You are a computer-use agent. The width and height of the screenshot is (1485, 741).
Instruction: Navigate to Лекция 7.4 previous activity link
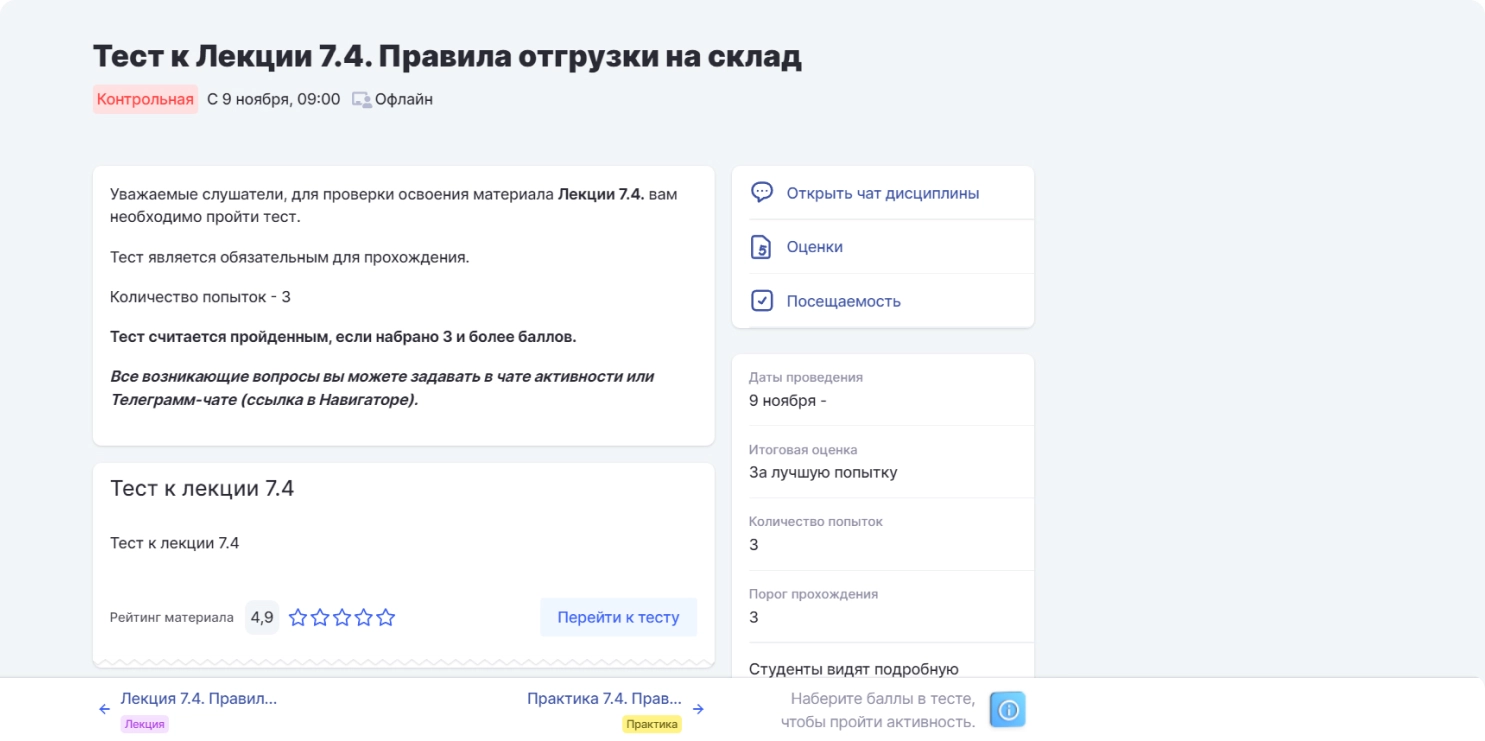pos(198,699)
